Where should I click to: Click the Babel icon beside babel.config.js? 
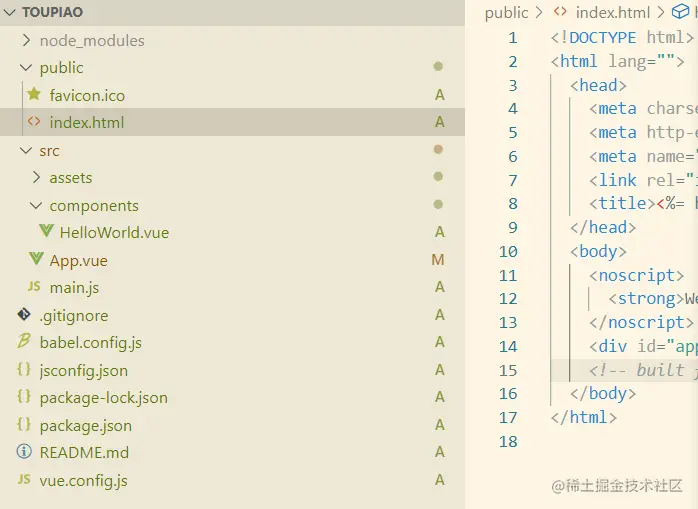tap(24, 342)
